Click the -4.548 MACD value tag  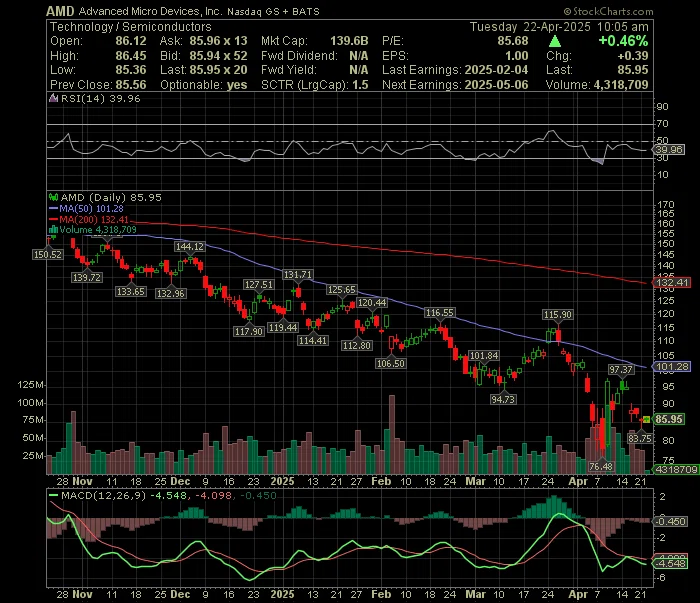[x=670, y=563]
